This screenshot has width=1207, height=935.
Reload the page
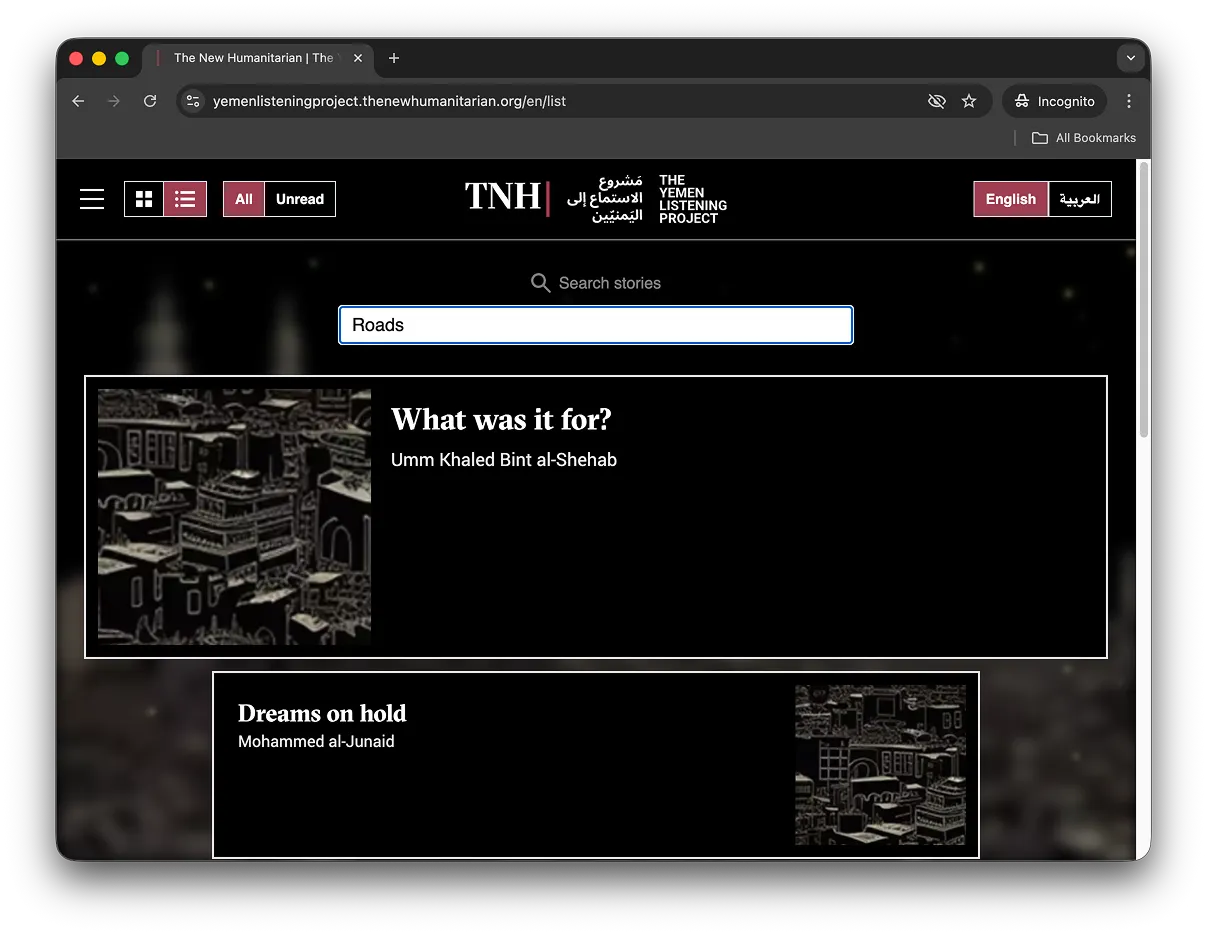(x=150, y=101)
